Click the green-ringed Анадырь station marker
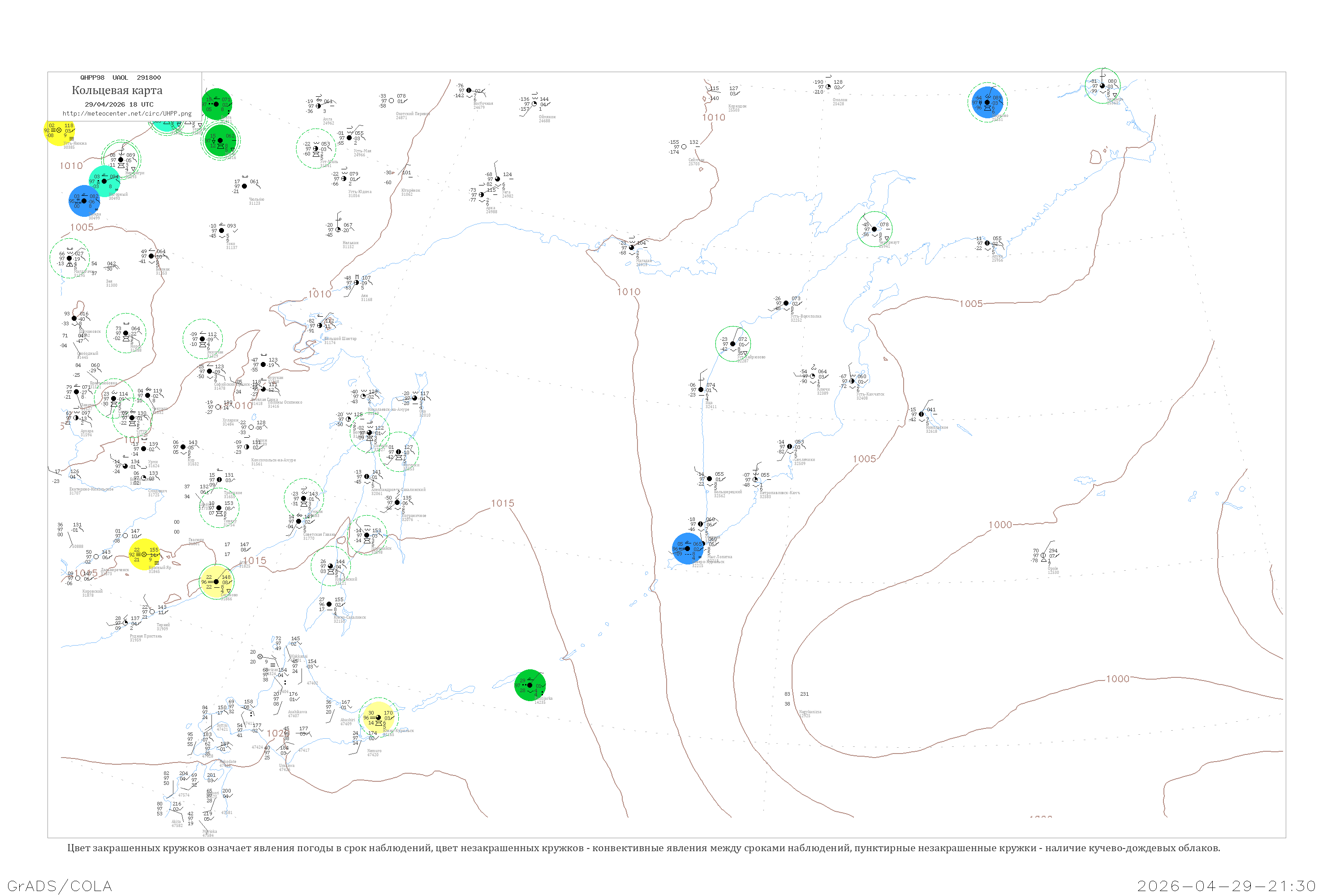The height and width of the screenshot is (896, 1344). point(1102,86)
